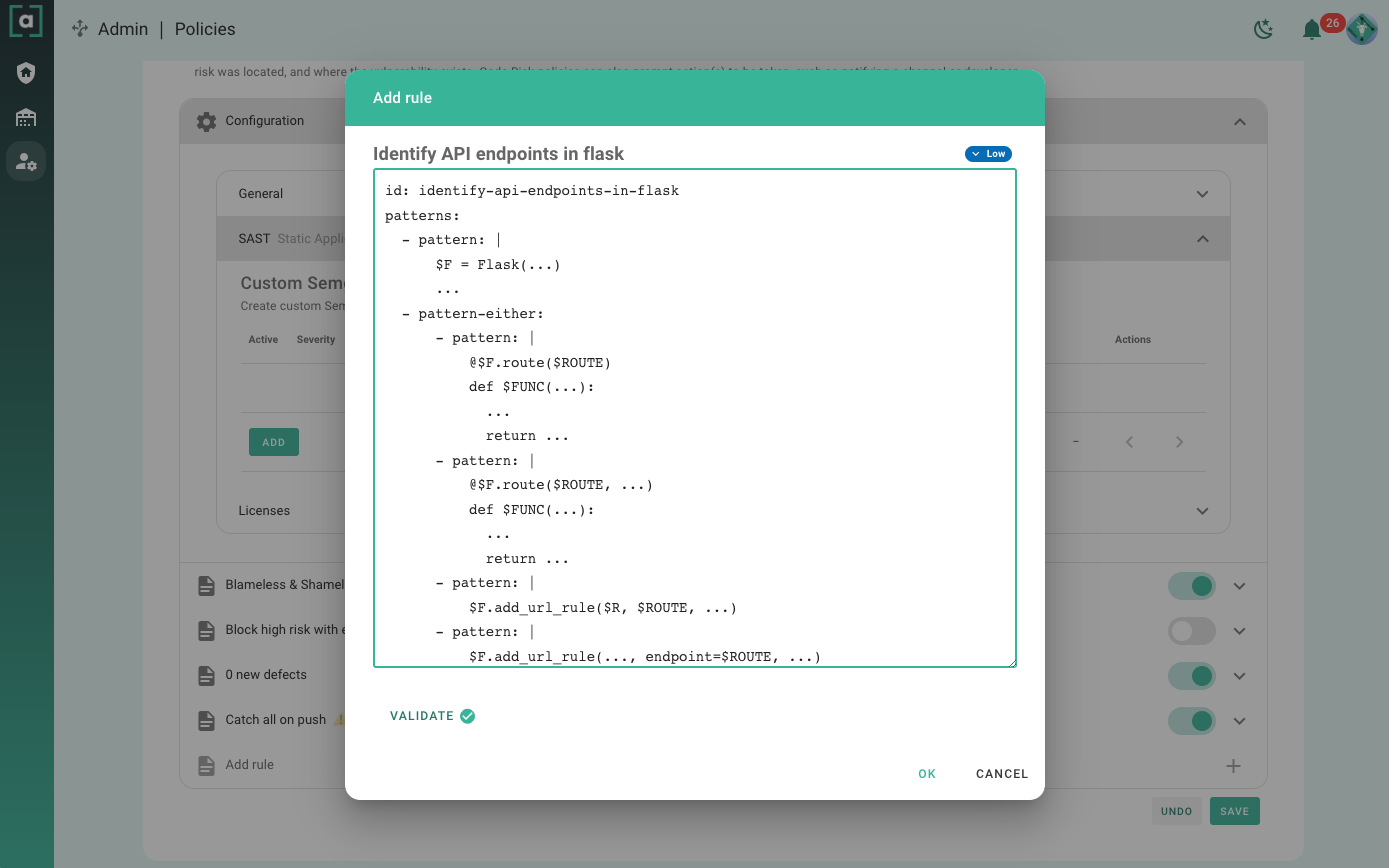Toggle dark mode moon icon
Viewport: 1389px width, 868px height.
[x=1264, y=30]
